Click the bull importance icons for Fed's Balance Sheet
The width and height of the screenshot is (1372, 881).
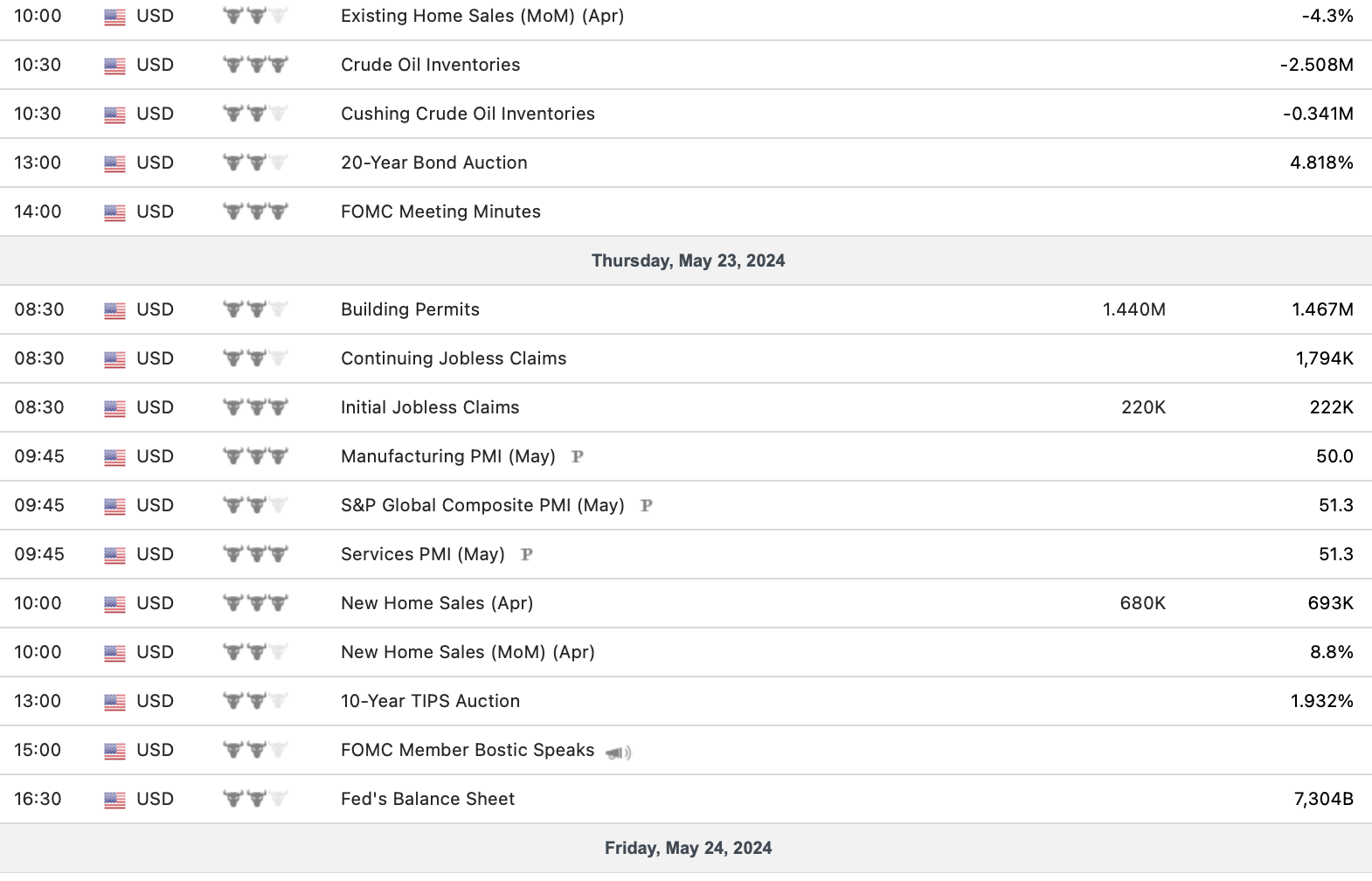coord(255,799)
